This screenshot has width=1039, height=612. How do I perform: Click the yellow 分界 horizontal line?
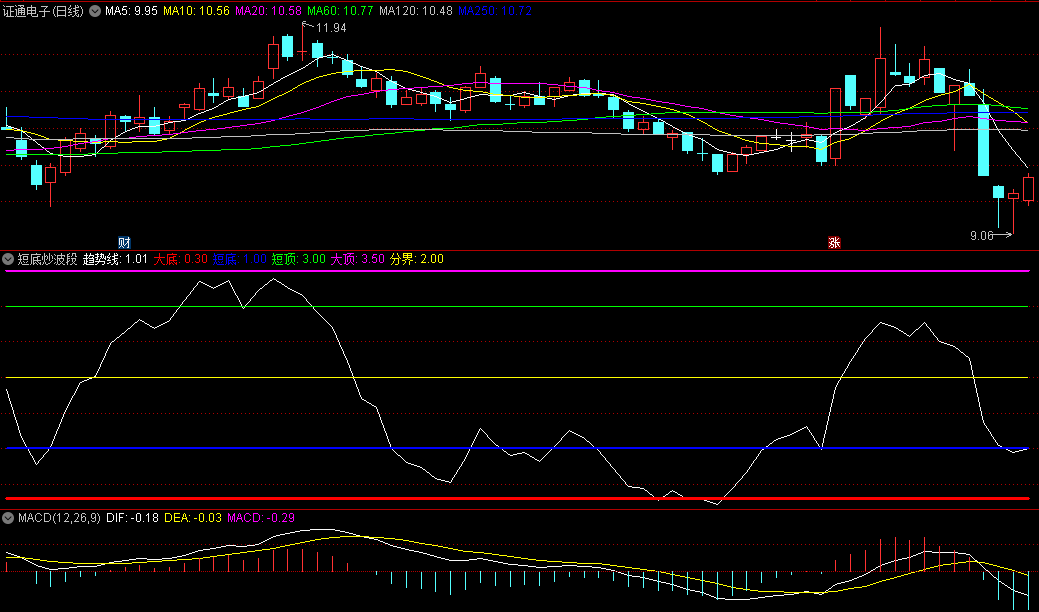click(x=517, y=378)
